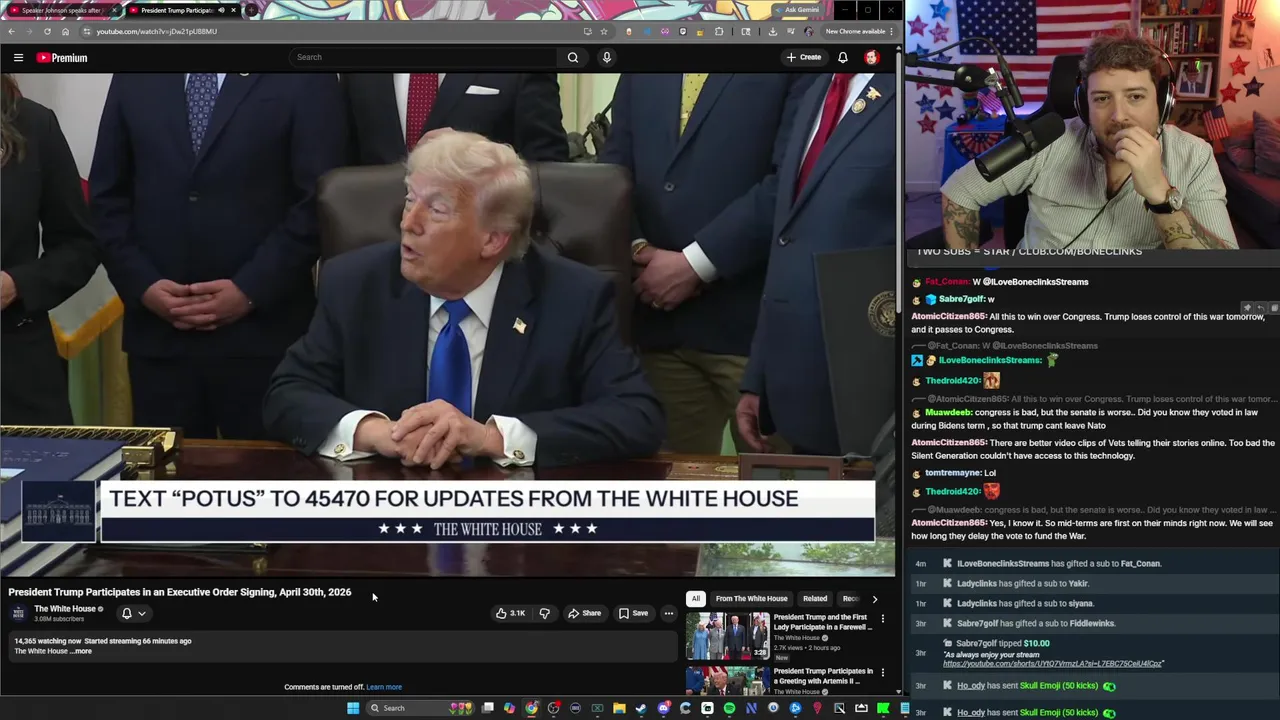
Task: Select chat username tomtremayne
Action: pyautogui.click(x=952, y=473)
